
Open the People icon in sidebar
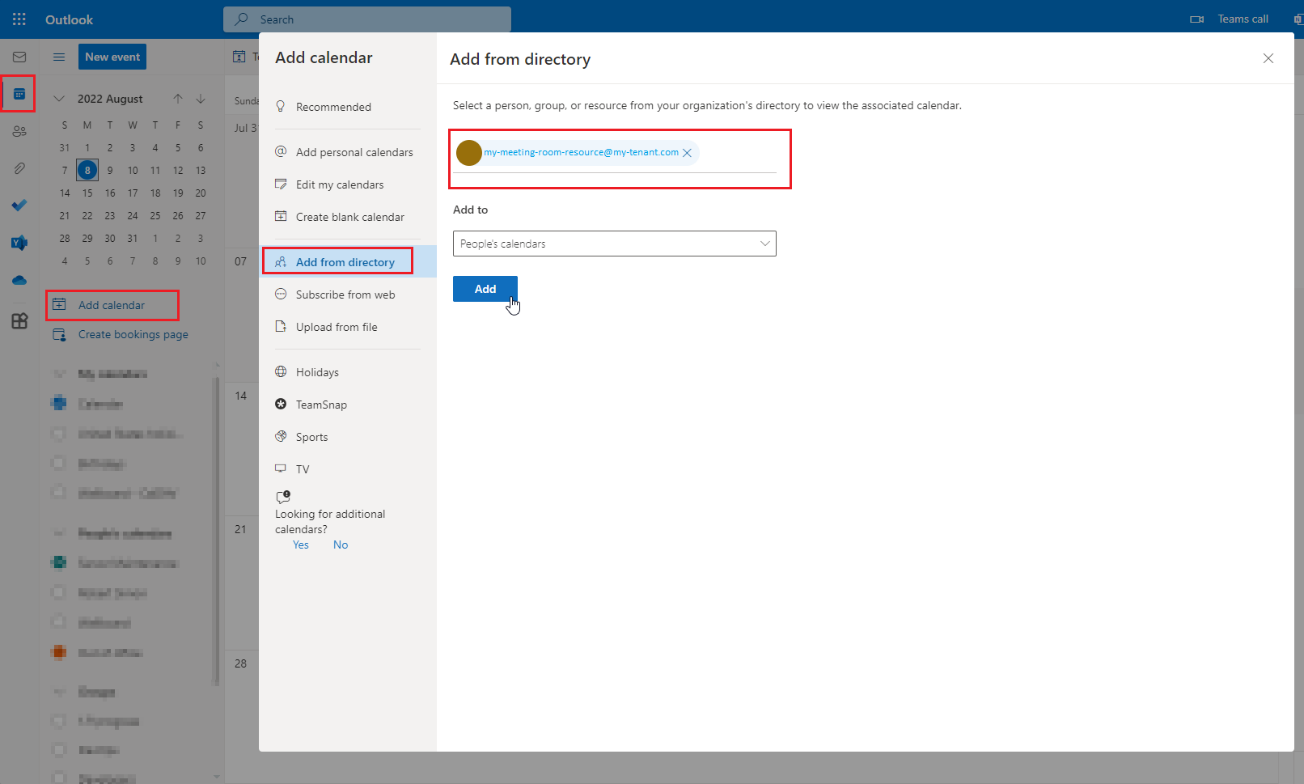coord(19,131)
